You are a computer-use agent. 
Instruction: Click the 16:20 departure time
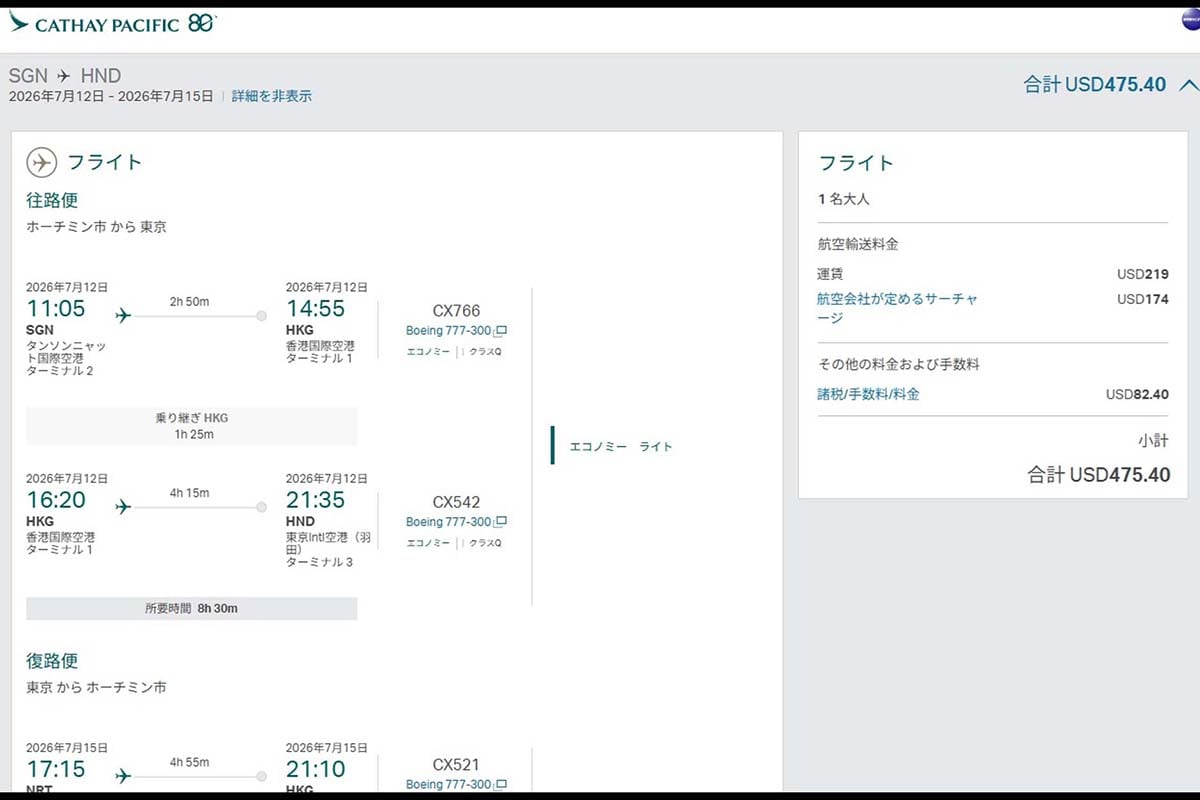point(56,499)
